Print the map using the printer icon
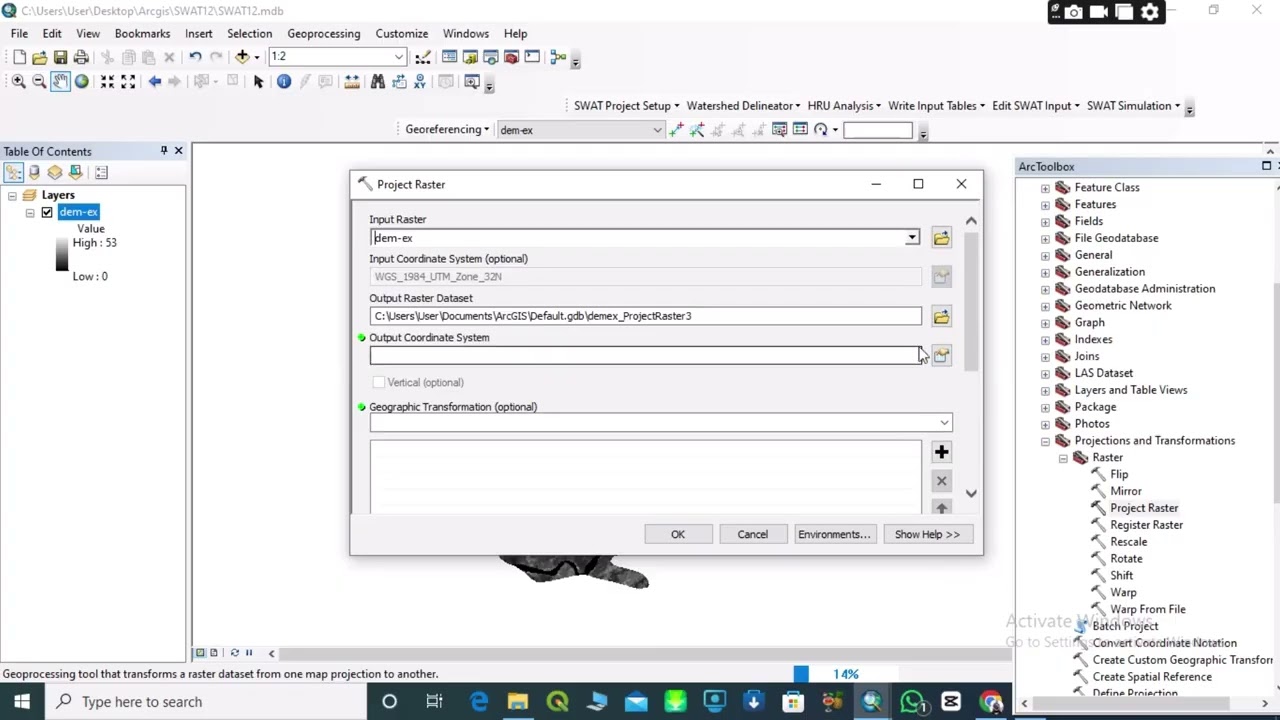 click(x=81, y=57)
